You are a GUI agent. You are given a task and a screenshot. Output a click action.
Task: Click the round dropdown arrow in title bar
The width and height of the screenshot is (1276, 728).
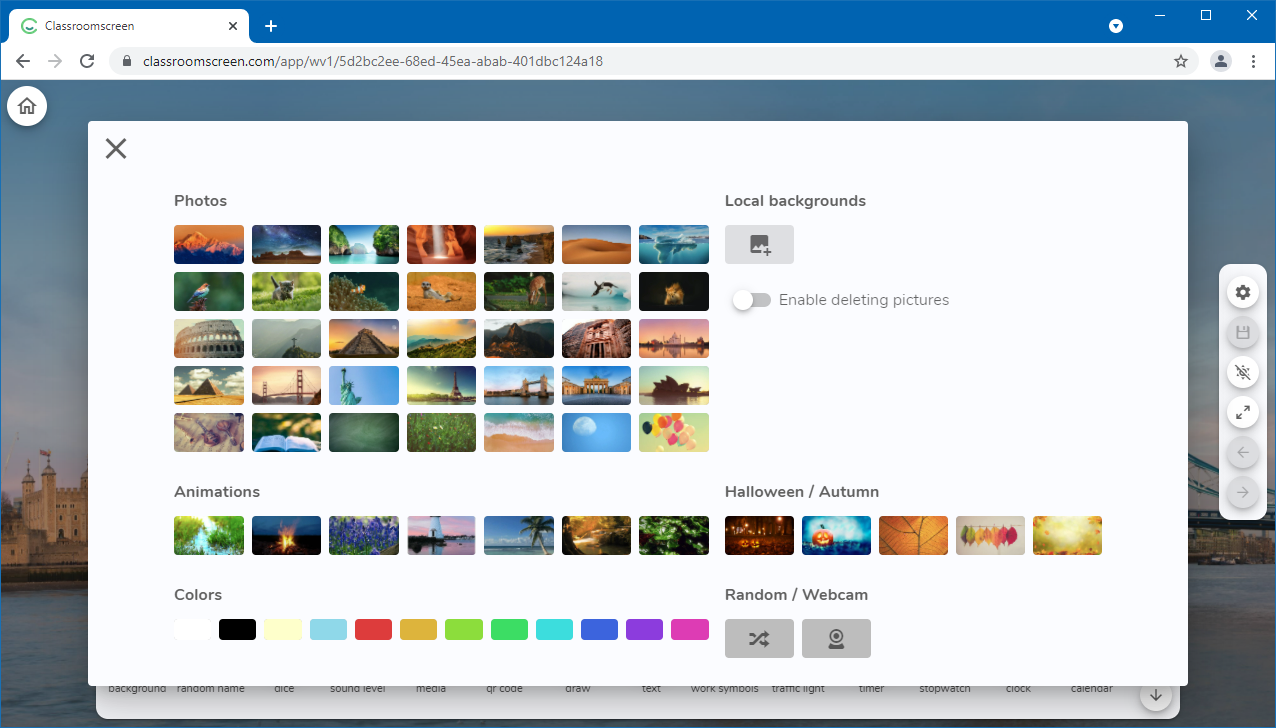point(1116,26)
